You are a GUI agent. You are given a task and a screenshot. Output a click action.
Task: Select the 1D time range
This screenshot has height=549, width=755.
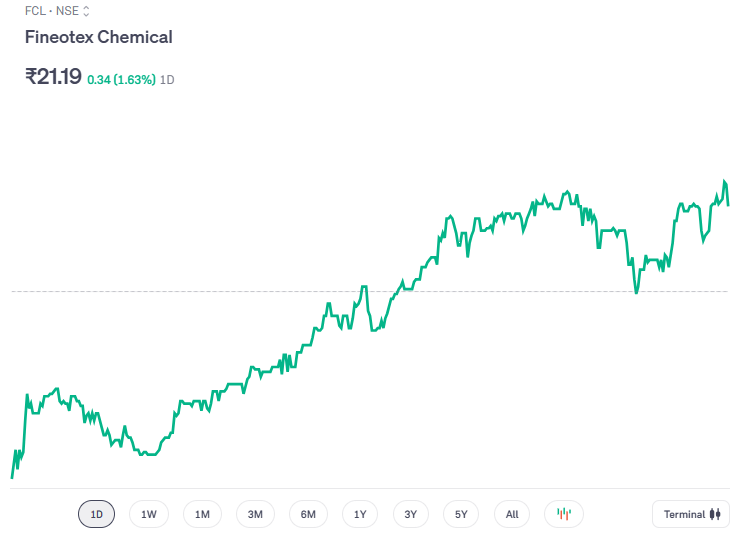(x=97, y=514)
